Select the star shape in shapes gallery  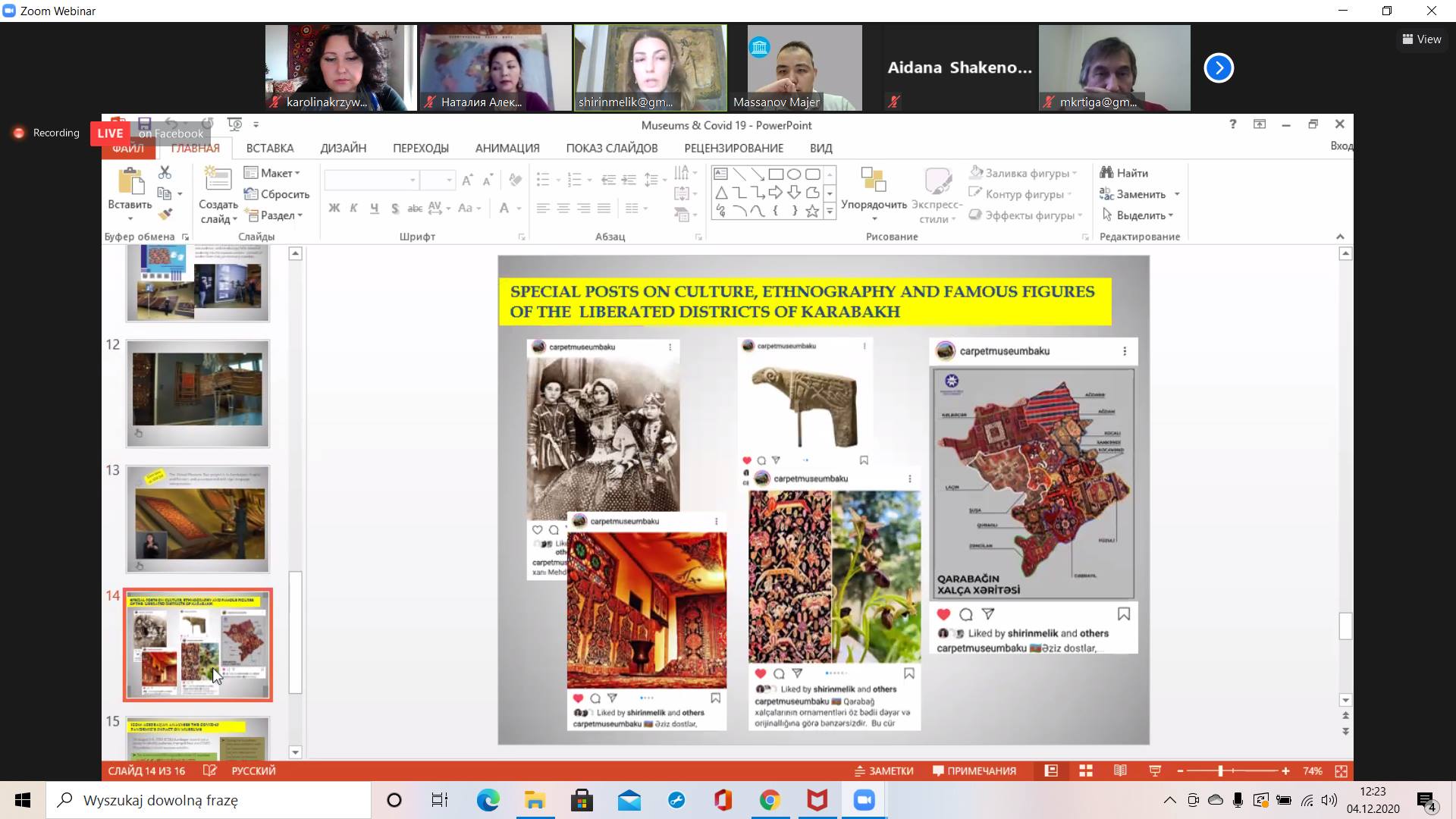[x=812, y=212]
